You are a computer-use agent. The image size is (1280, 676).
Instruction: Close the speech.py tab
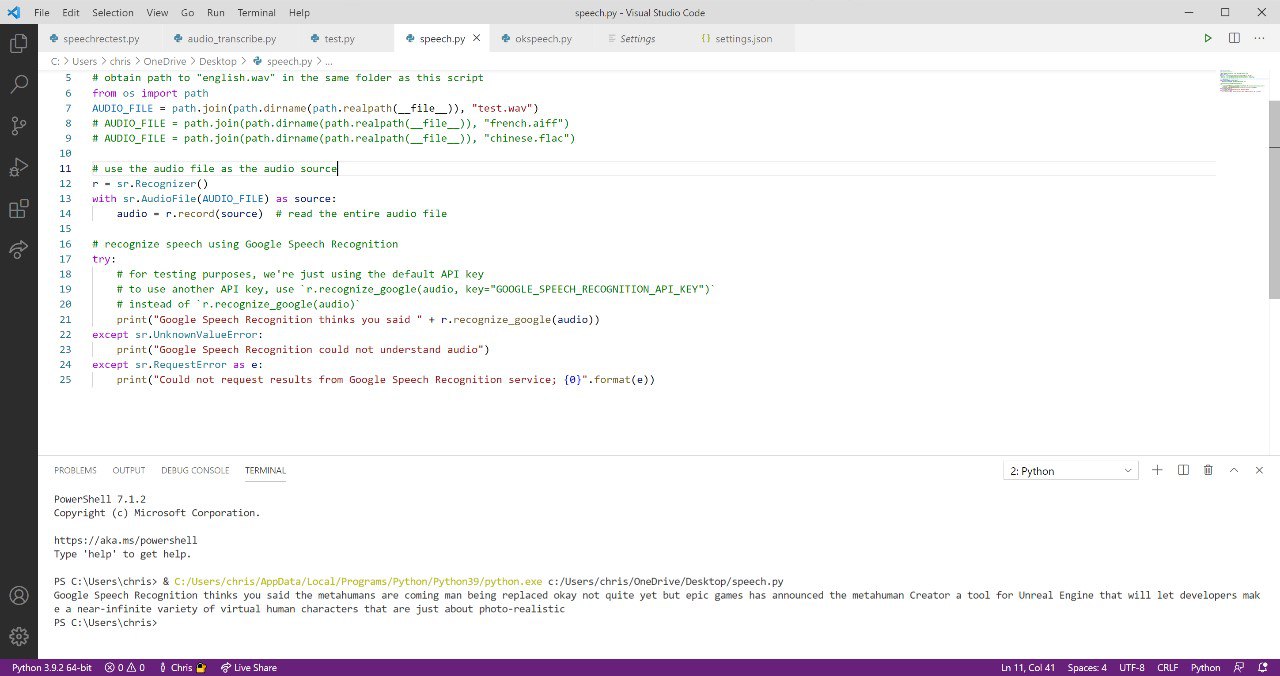pyautogui.click(x=477, y=38)
